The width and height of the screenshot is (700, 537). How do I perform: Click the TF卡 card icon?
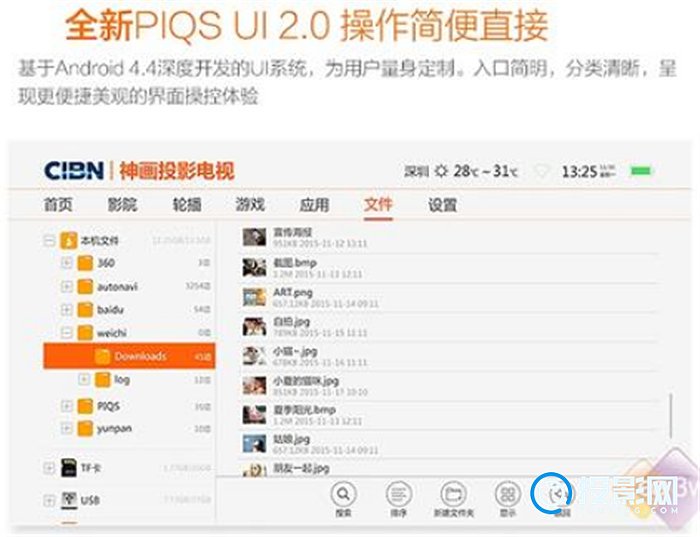[70, 468]
